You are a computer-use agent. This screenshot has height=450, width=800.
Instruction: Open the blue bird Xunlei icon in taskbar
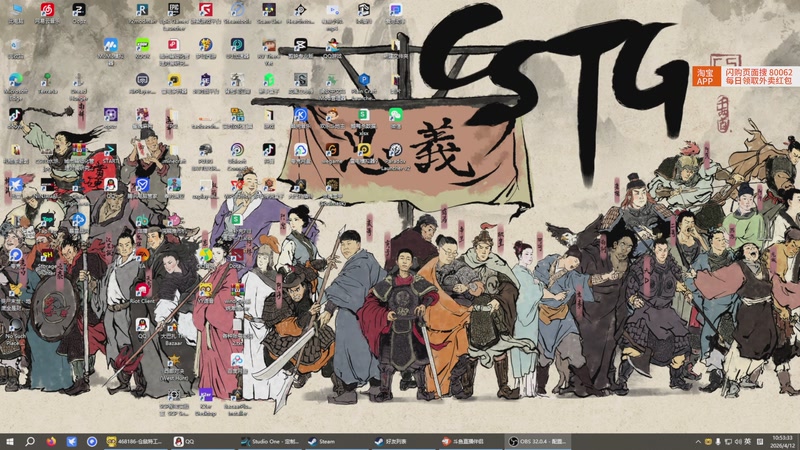[x=71, y=441]
